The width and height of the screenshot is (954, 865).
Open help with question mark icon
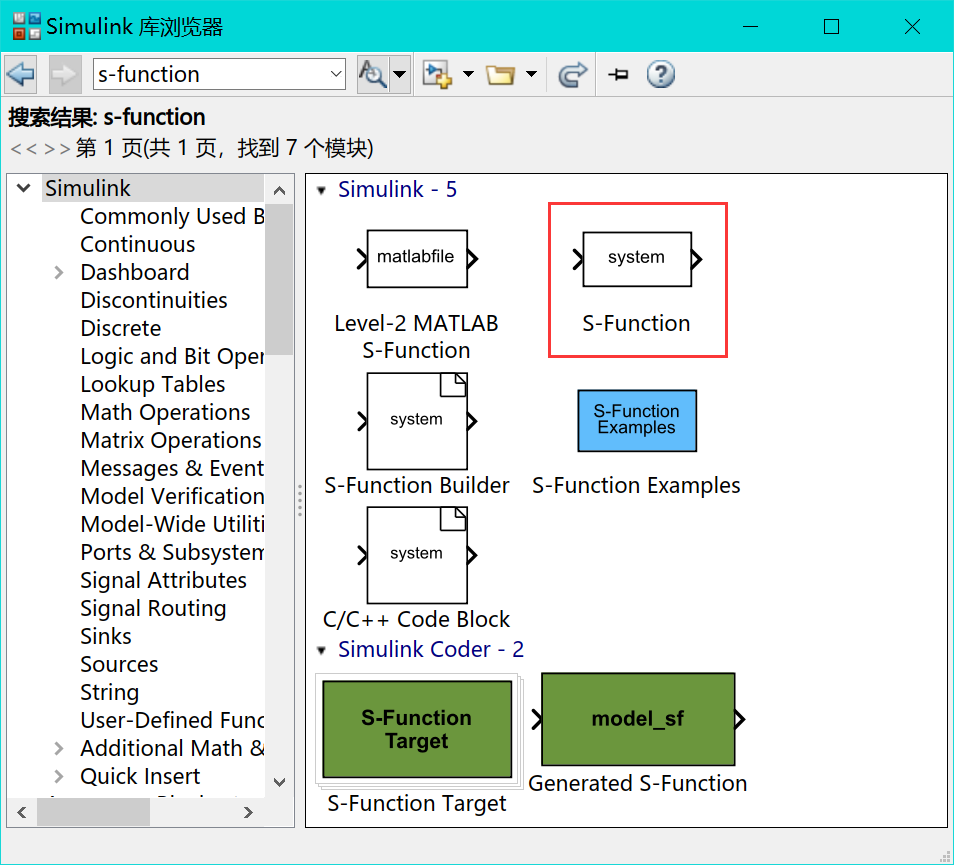[661, 74]
